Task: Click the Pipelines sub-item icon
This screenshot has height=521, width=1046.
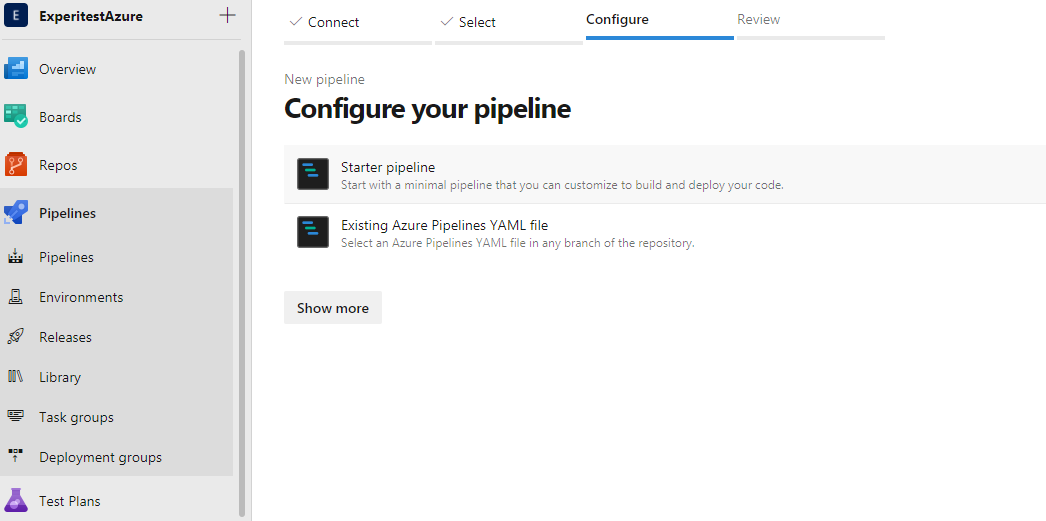Action: pos(16,257)
